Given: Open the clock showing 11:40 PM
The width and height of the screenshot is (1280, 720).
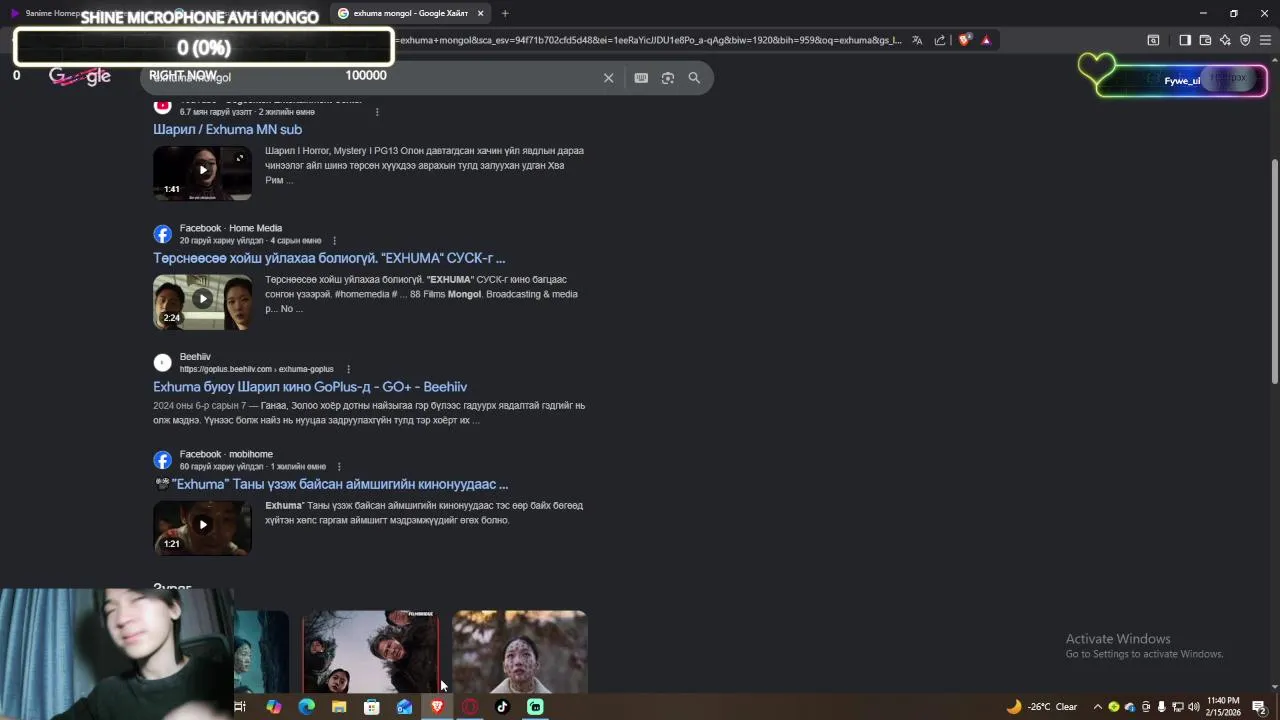Looking at the screenshot, I should point(1223,707).
